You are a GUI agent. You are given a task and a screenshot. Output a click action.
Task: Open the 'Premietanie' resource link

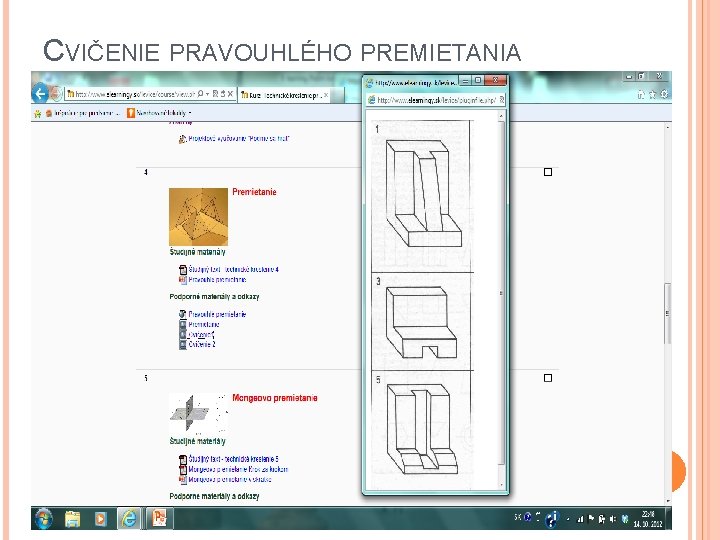point(204,325)
